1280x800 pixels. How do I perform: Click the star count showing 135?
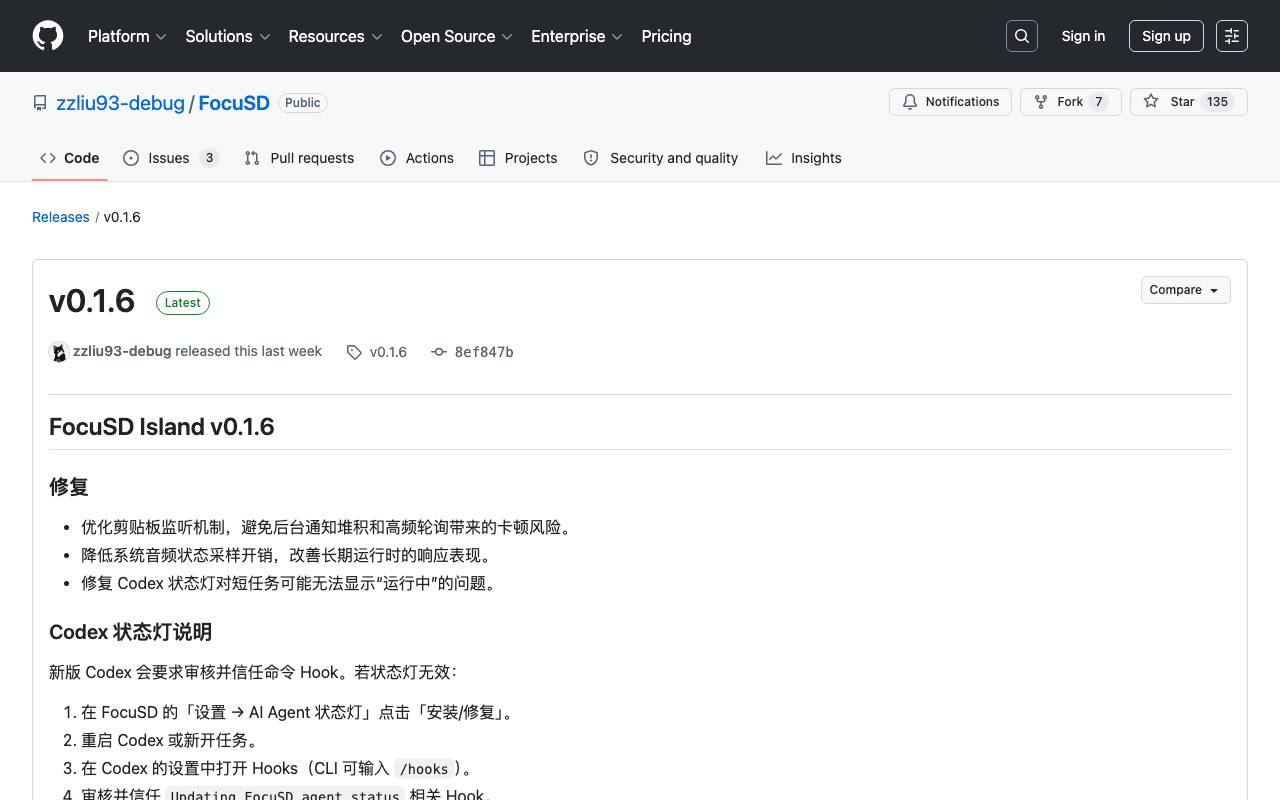coord(1217,102)
